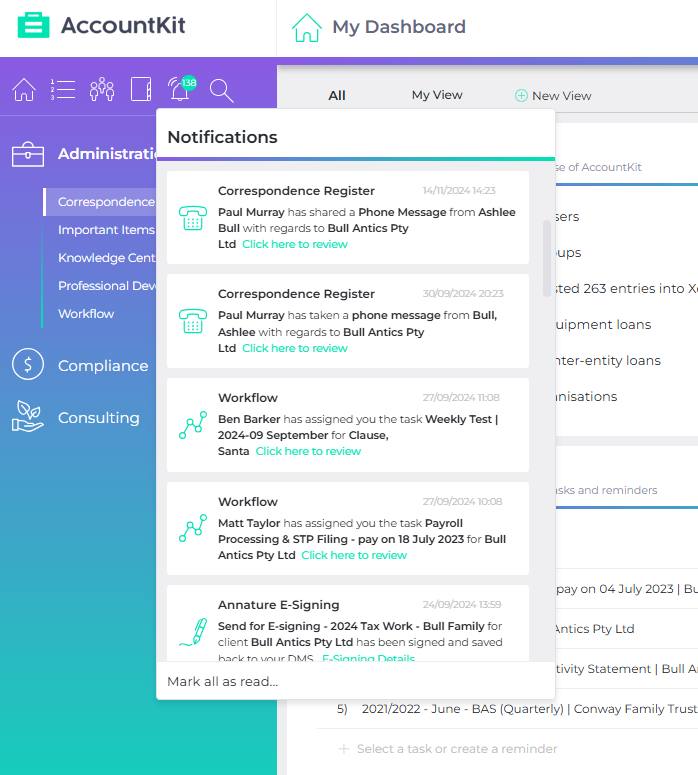Click the Compliance dollar icon
The image size is (698, 775).
pos(28,364)
